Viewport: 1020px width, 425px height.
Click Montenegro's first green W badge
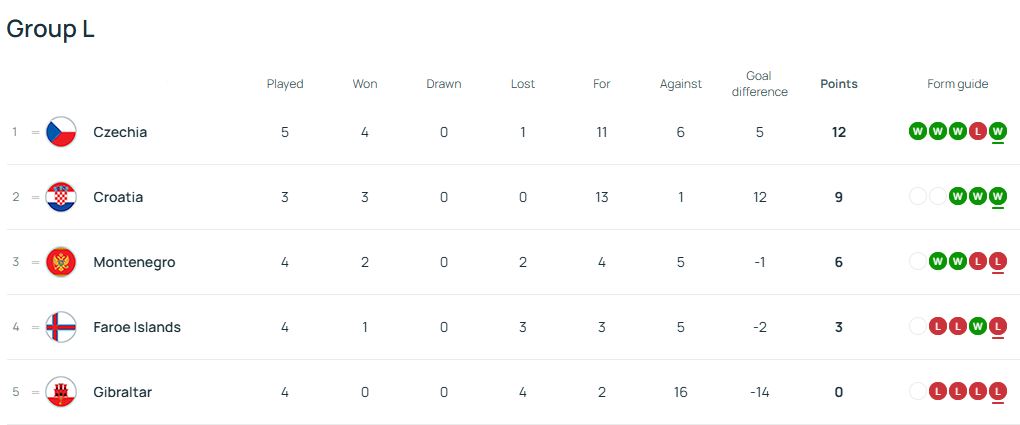click(x=937, y=262)
